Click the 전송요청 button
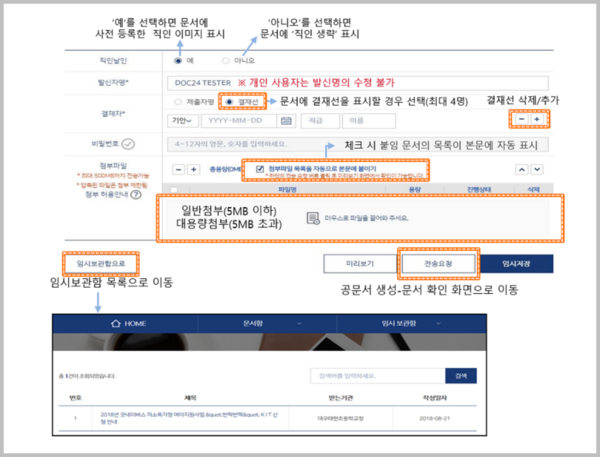 (439, 264)
